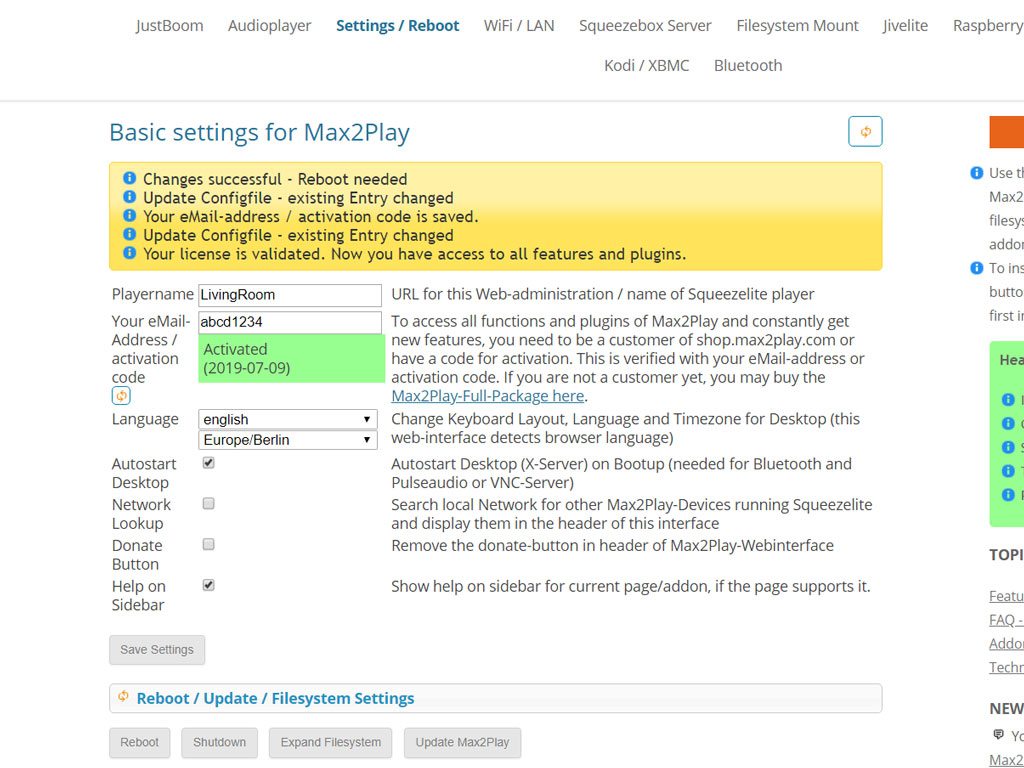Viewport: 1024px width, 768px height.
Task: Toggle the Autostart Desktop checkbox
Action: point(208,463)
